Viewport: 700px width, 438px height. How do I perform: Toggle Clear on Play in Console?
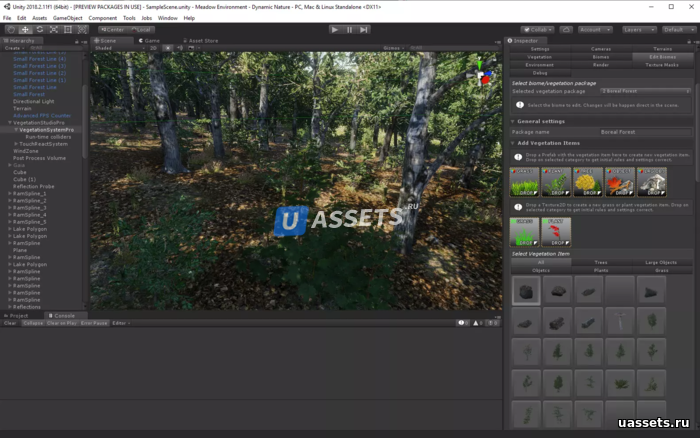click(x=61, y=323)
